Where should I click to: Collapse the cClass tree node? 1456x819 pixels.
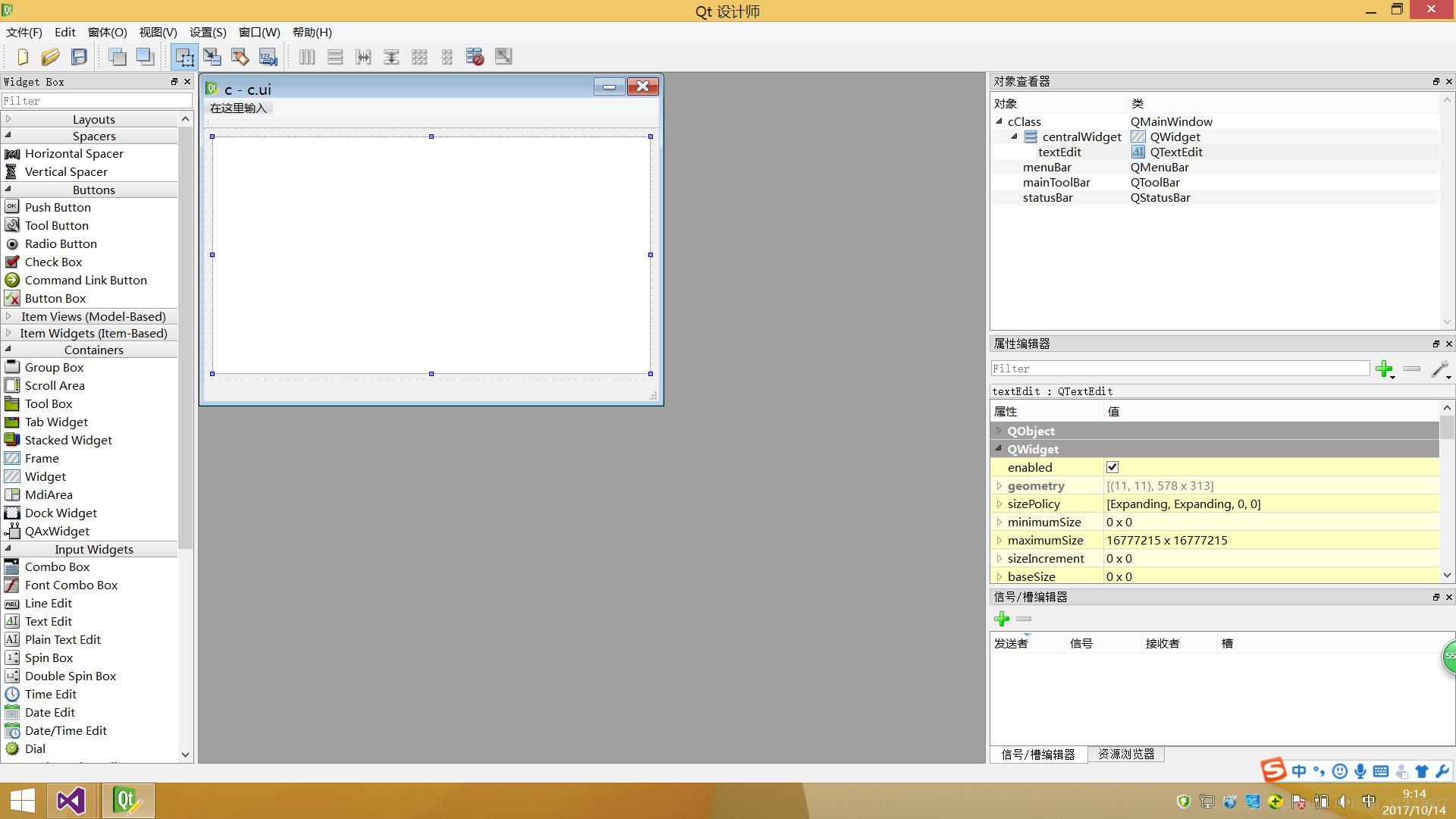tap(999, 121)
